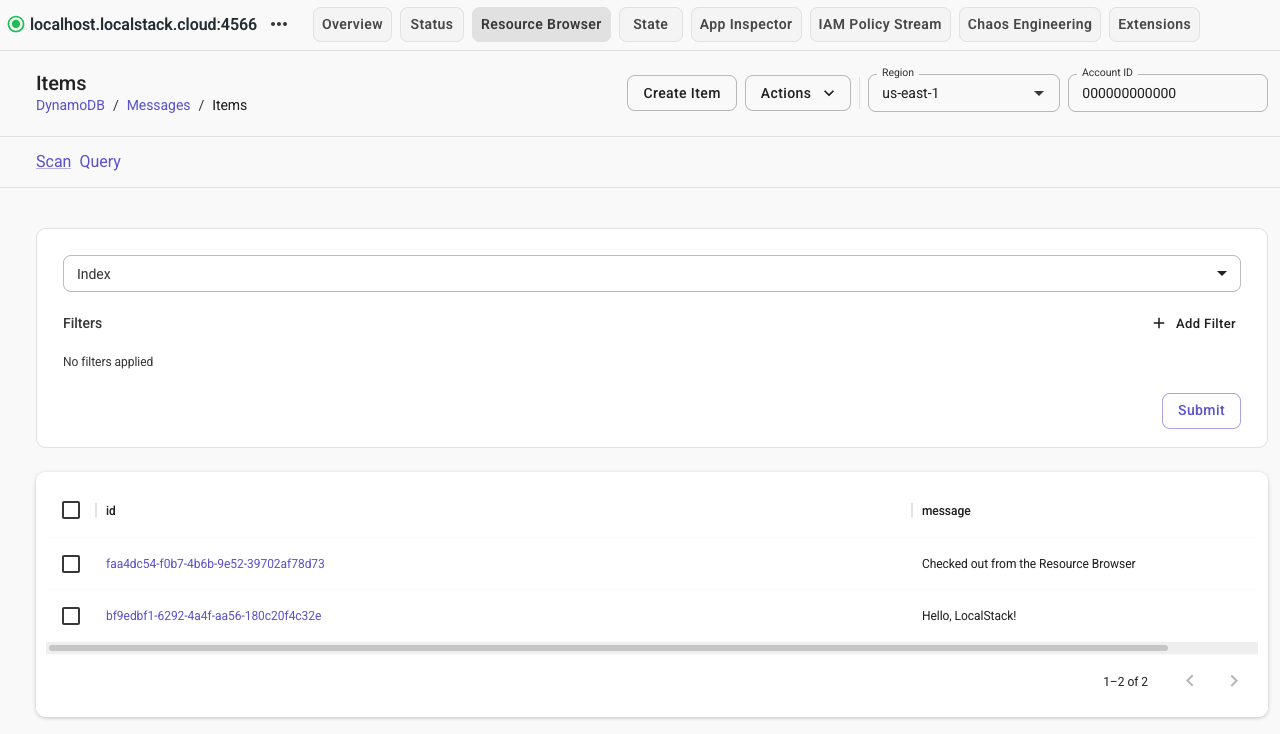Tick the select-all checkbox in table header
The width and height of the screenshot is (1280, 734).
point(71,510)
